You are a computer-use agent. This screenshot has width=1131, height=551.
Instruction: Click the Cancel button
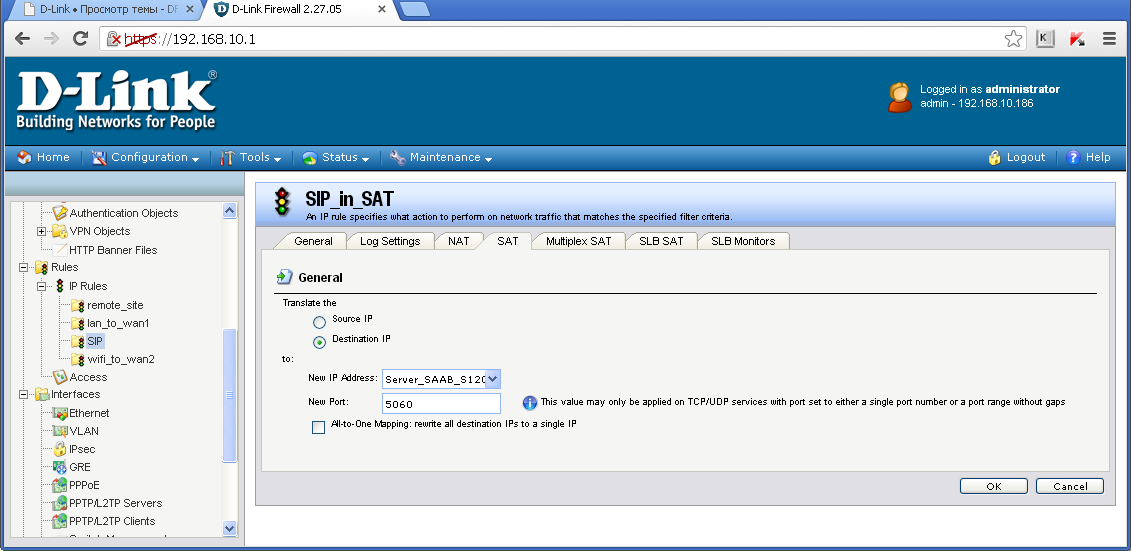point(1070,486)
